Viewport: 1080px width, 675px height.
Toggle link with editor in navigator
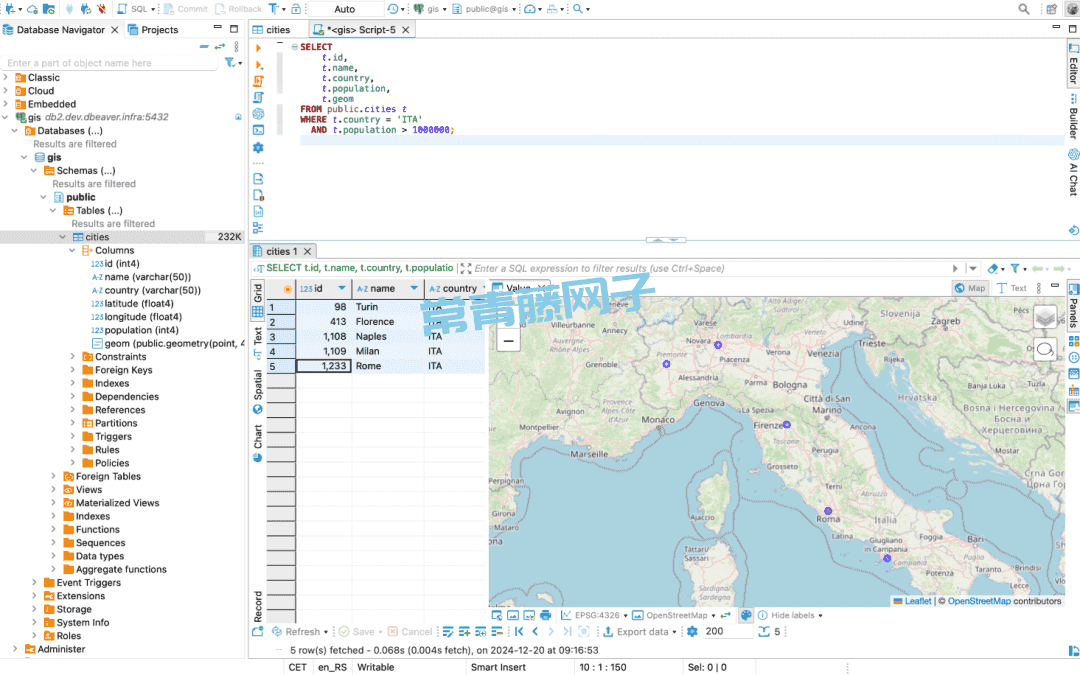point(220,46)
